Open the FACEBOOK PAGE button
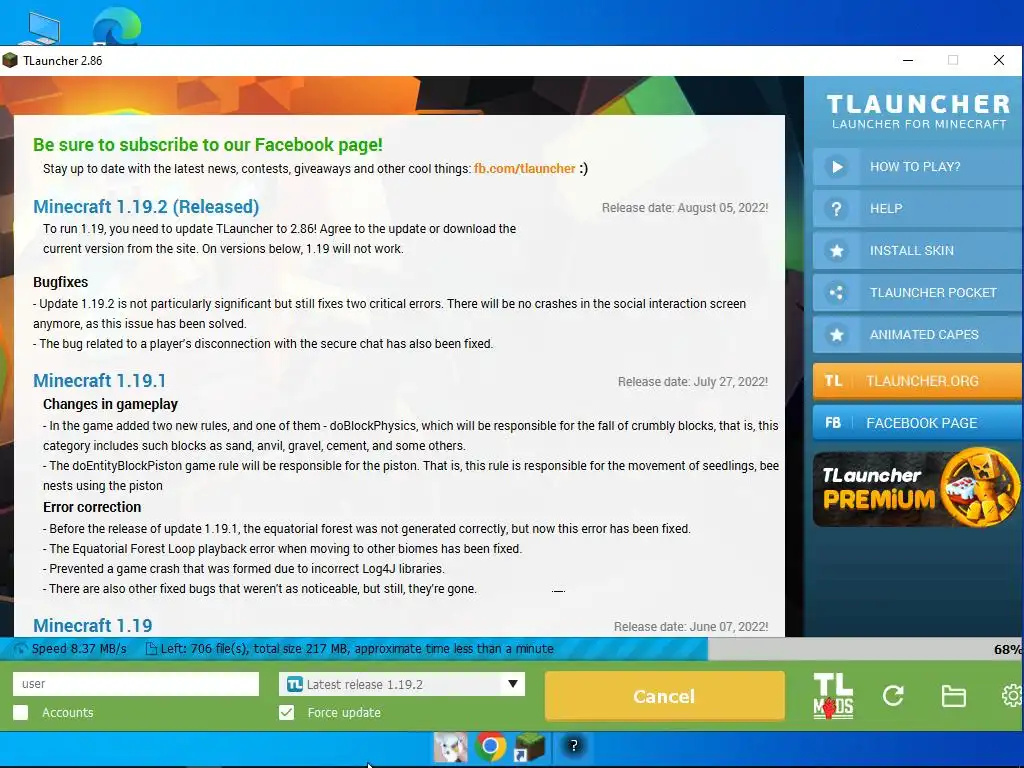This screenshot has height=768, width=1024. [917, 423]
